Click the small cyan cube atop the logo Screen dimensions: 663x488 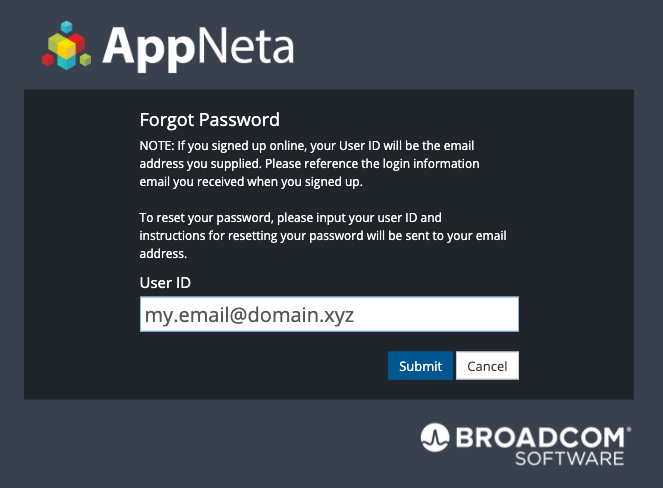pos(67,28)
